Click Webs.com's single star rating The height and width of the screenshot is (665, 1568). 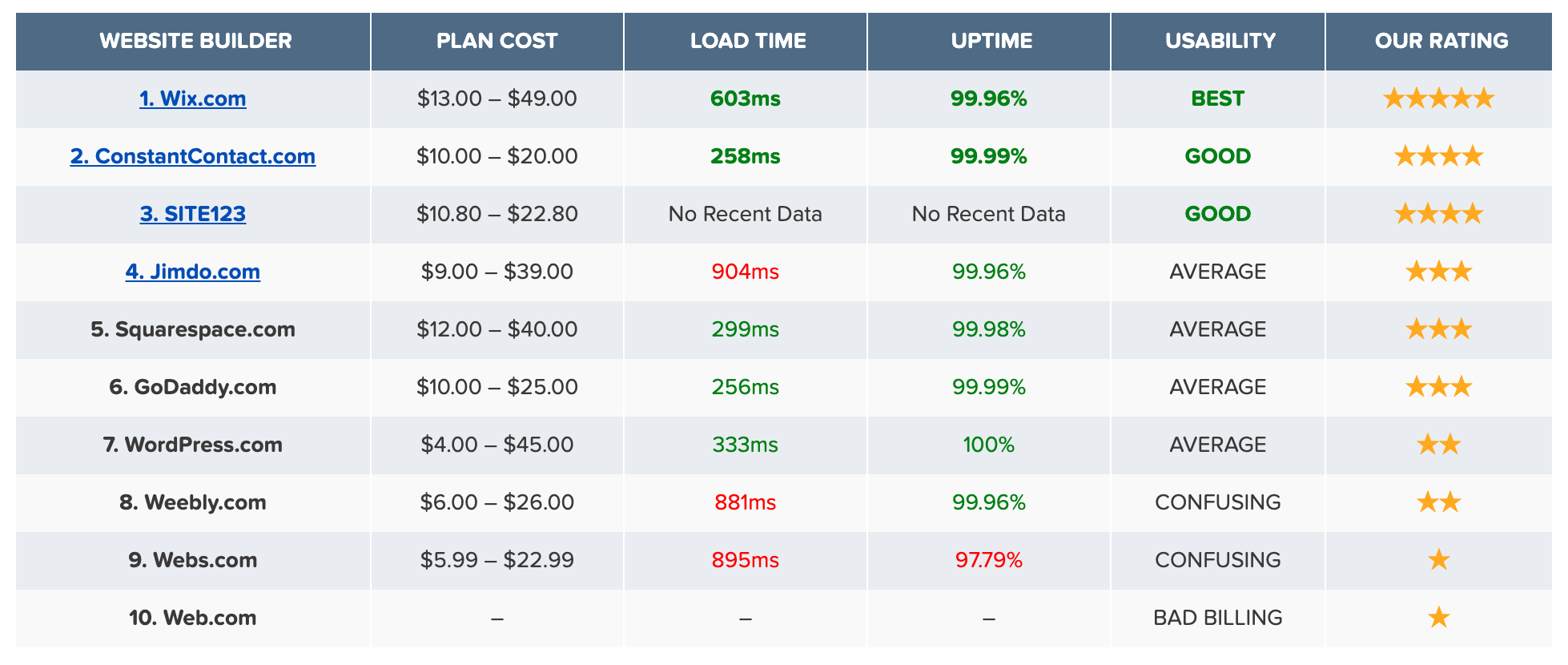(1438, 560)
